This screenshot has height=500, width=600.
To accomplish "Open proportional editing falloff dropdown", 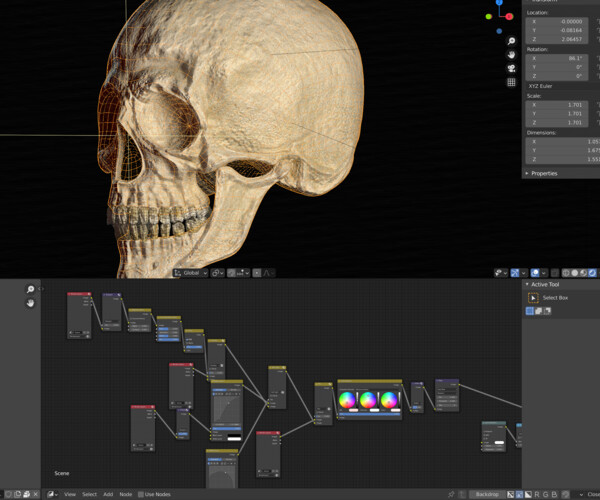I will (269, 273).
